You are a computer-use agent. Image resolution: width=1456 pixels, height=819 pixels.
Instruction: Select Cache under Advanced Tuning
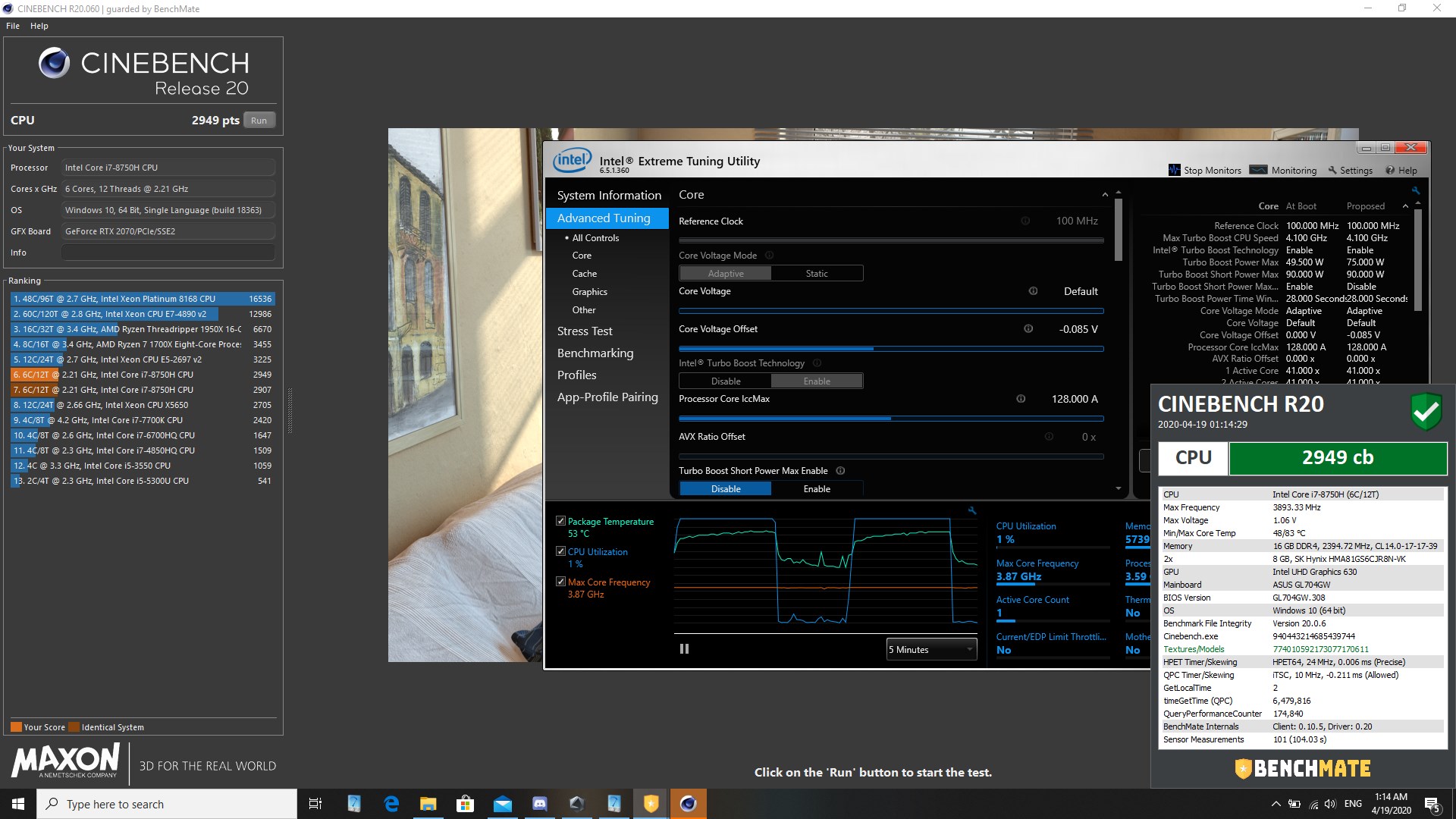coord(585,274)
